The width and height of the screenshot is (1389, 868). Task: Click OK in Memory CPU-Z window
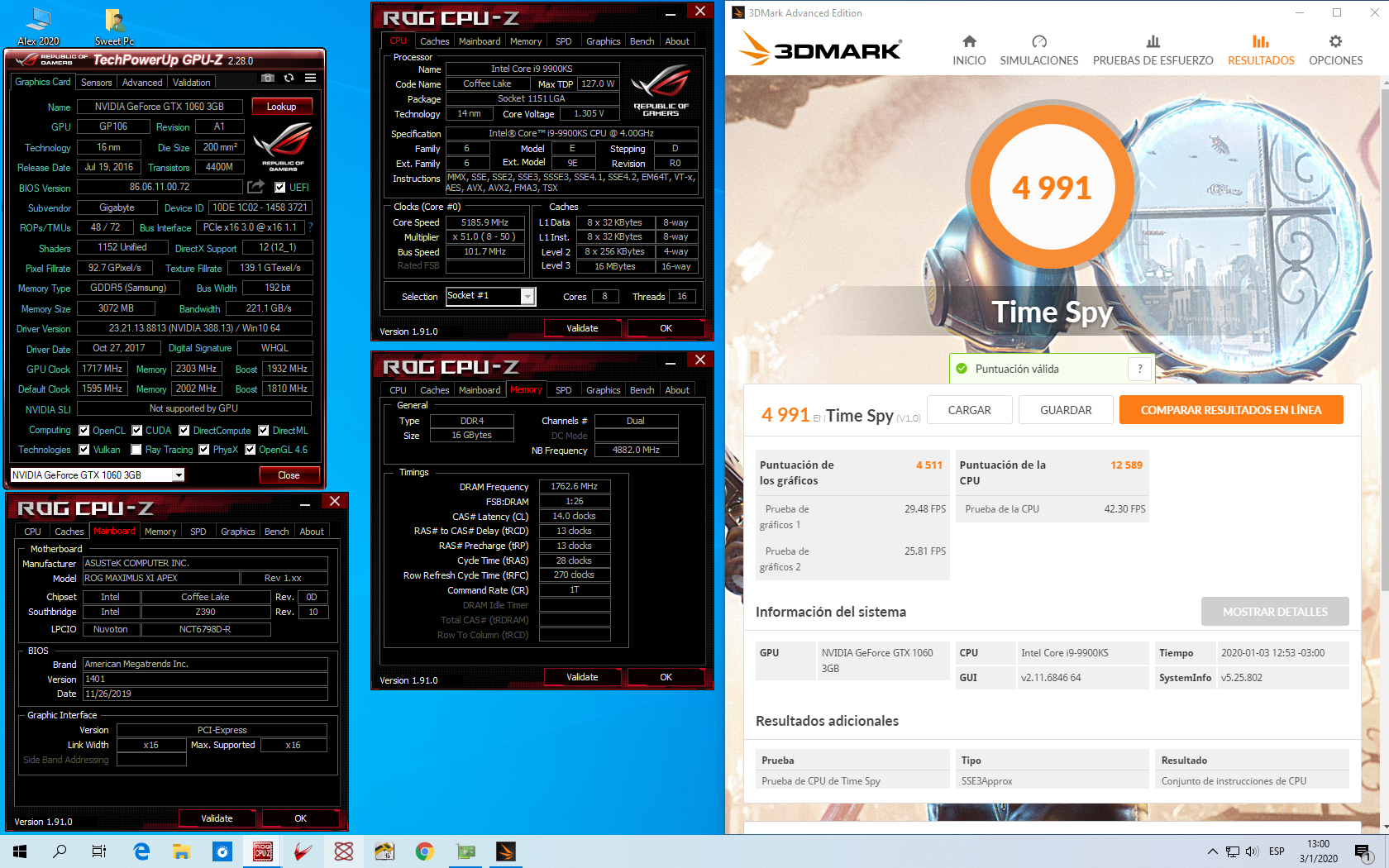pyautogui.click(x=666, y=677)
